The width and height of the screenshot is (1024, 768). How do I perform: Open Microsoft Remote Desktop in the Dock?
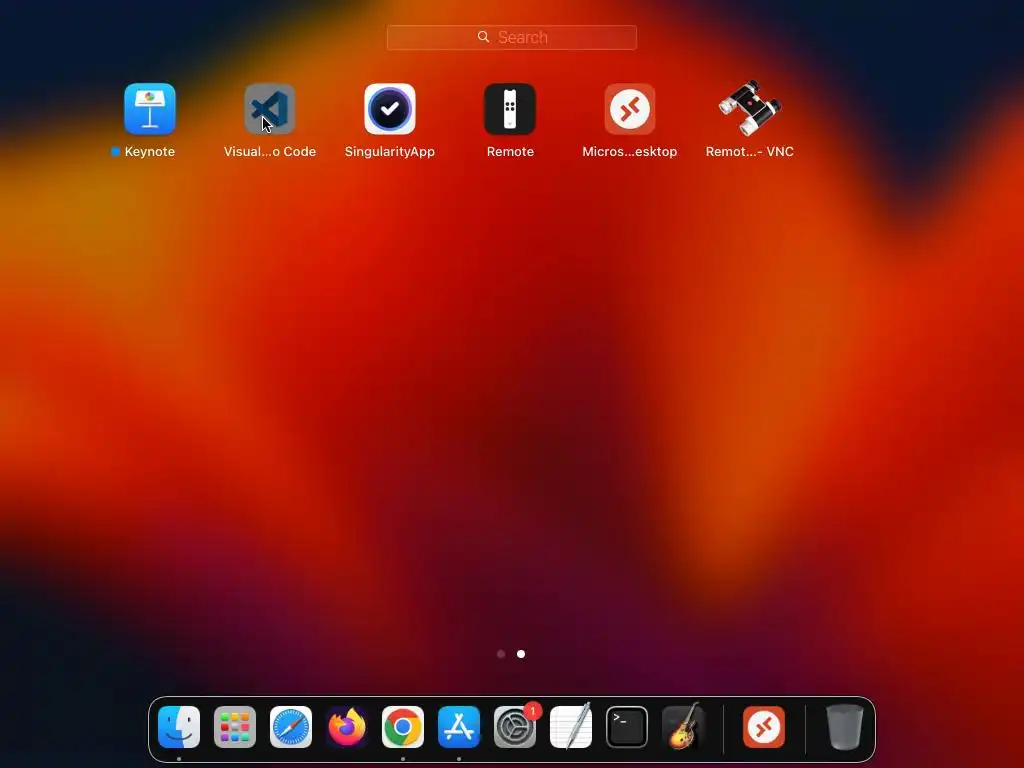(764, 727)
